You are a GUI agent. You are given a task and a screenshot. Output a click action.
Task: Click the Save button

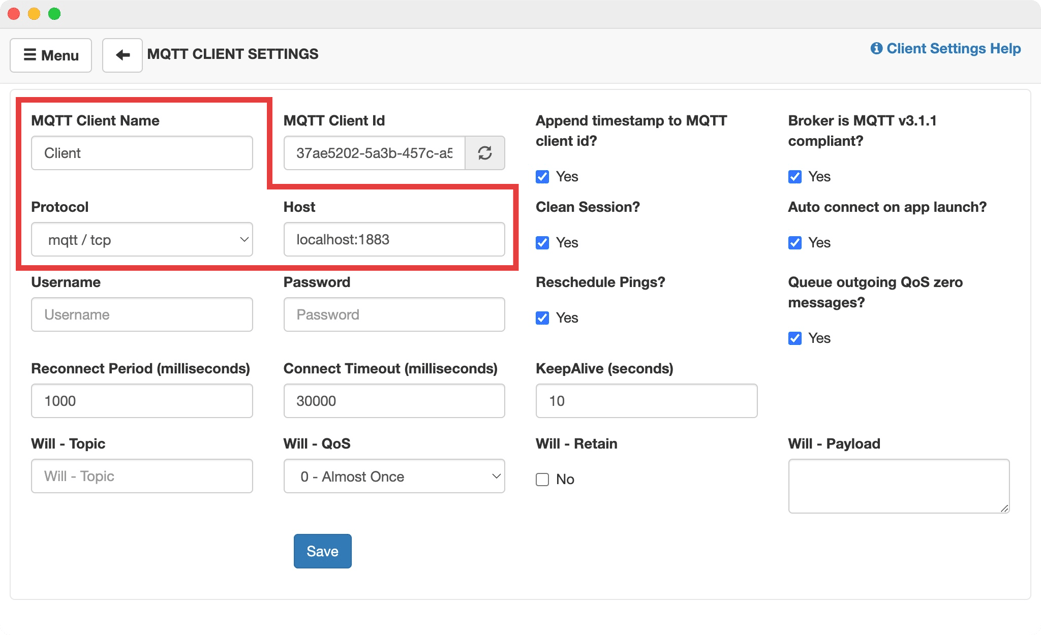(322, 550)
